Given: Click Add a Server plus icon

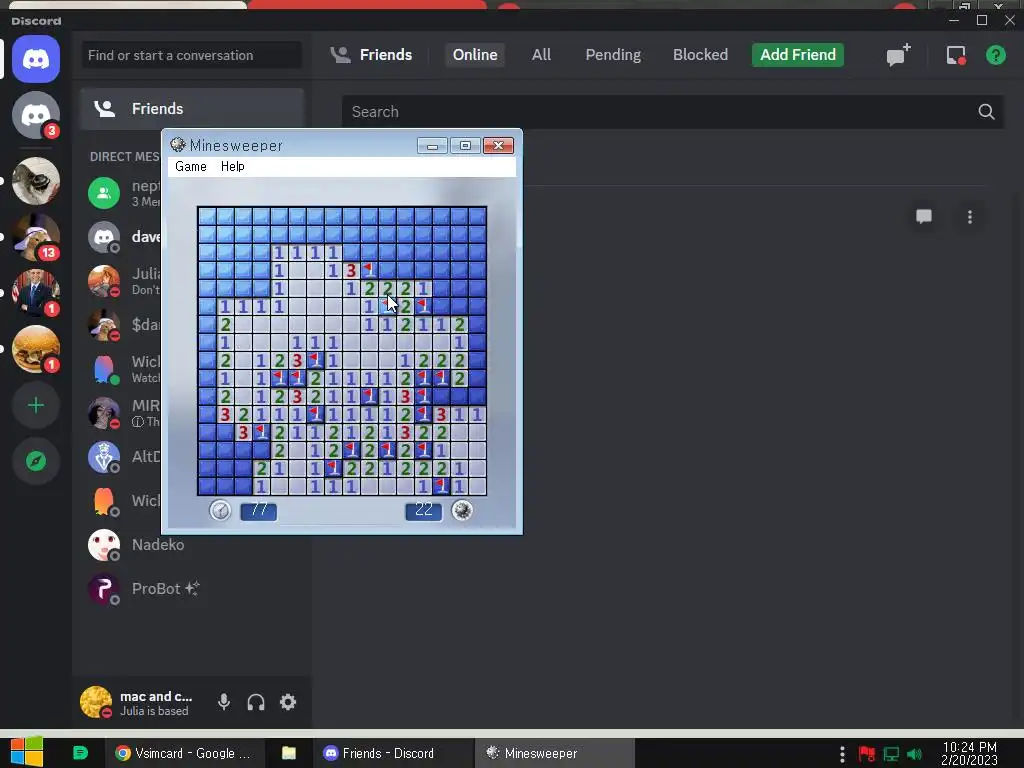Looking at the screenshot, I should (x=36, y=406).
